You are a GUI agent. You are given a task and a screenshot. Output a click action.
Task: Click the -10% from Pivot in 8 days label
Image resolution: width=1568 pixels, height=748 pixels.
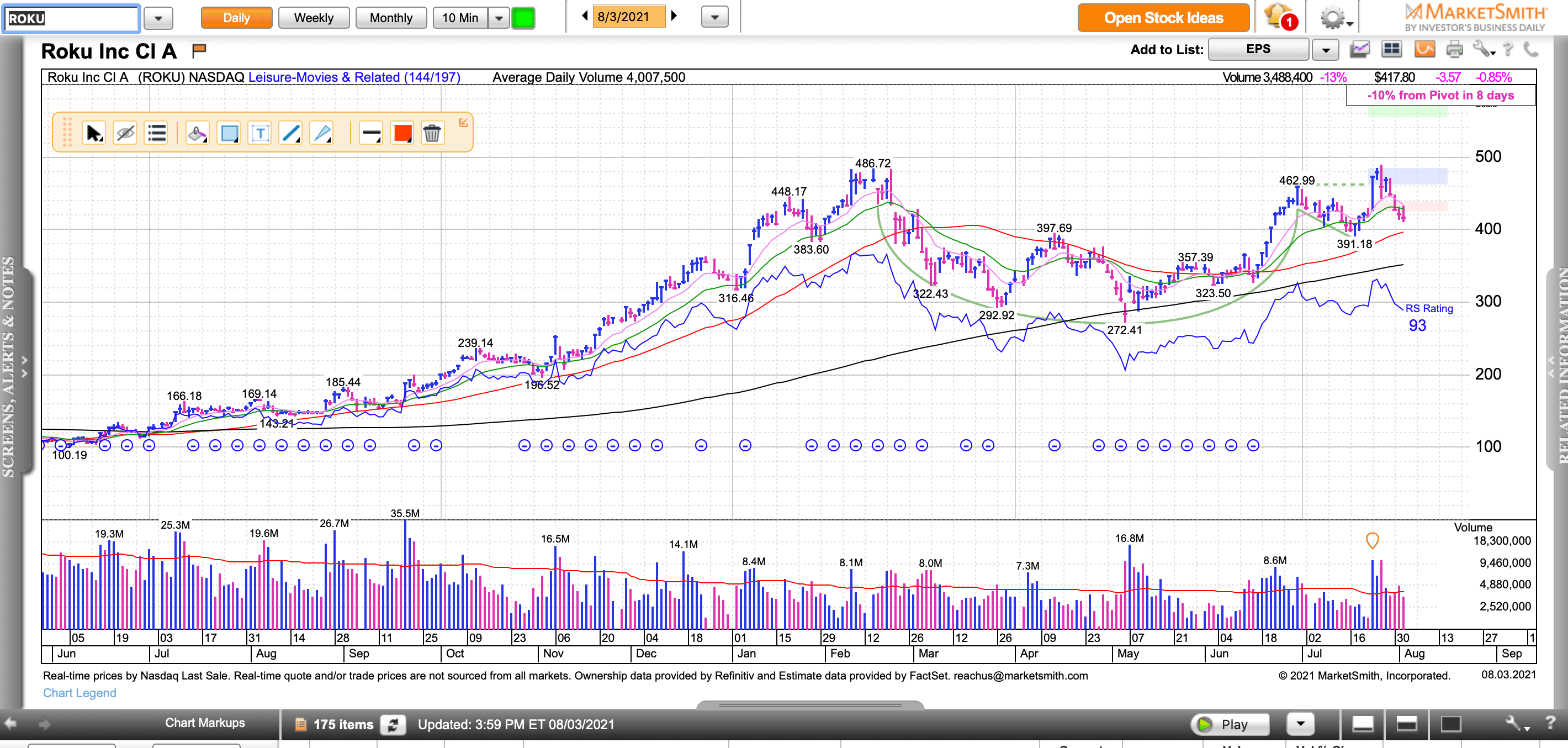tap(1440, 96)
